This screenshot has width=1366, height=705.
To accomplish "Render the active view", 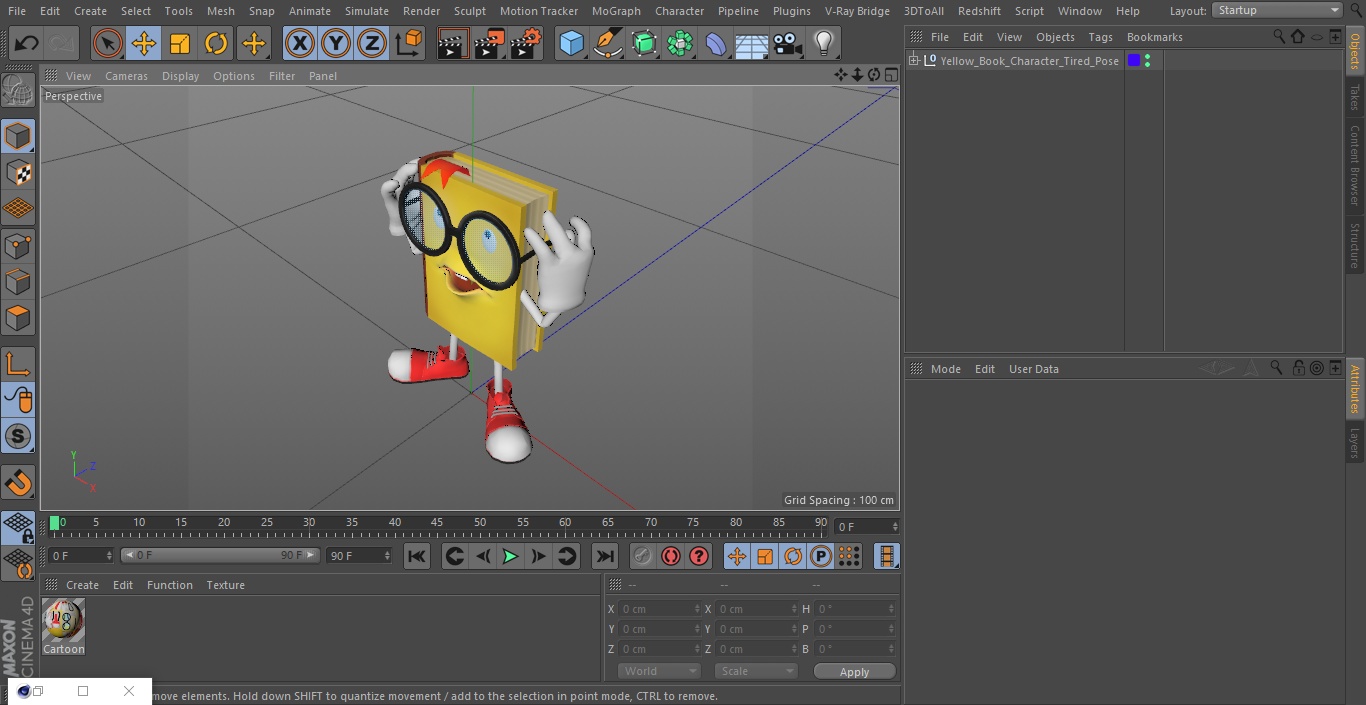I will (x=453, y=43).
